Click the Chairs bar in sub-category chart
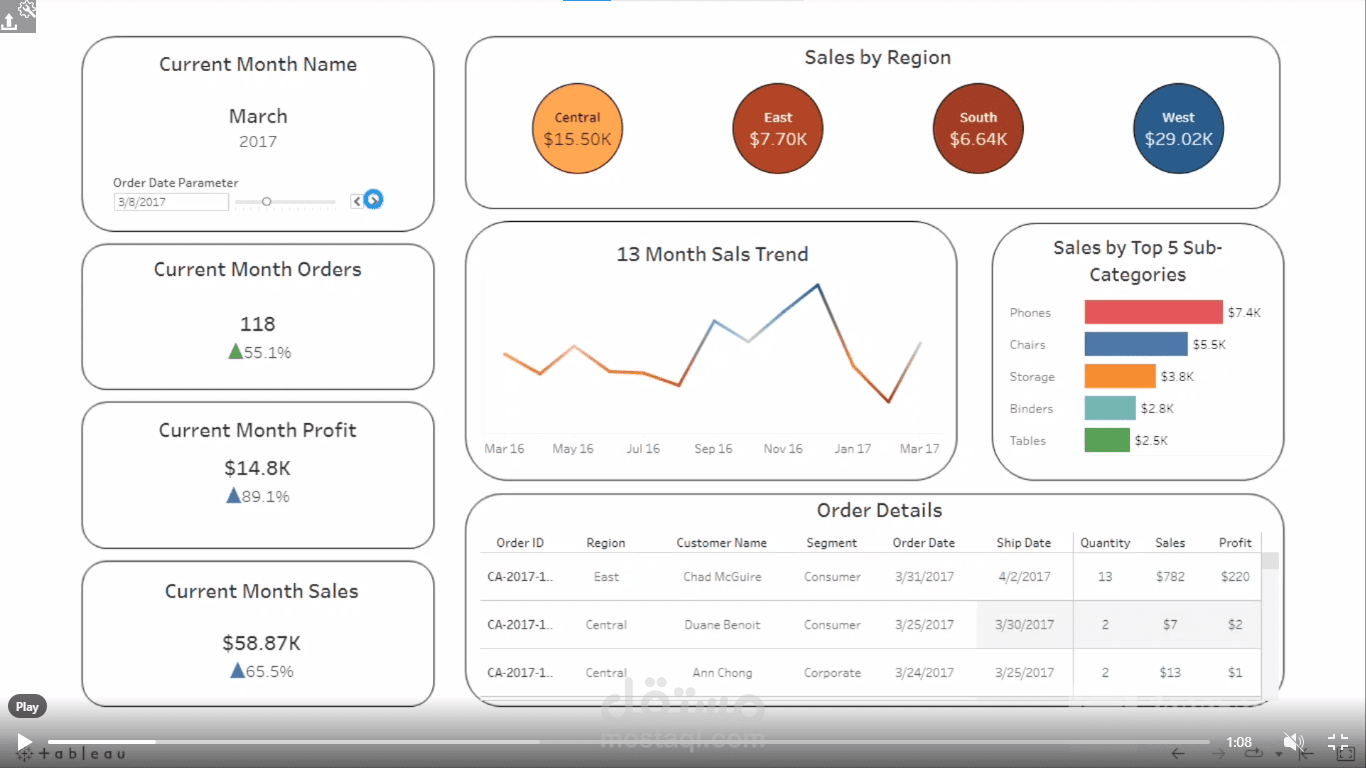This screenshot has width=1366, height=768. 1136,344
